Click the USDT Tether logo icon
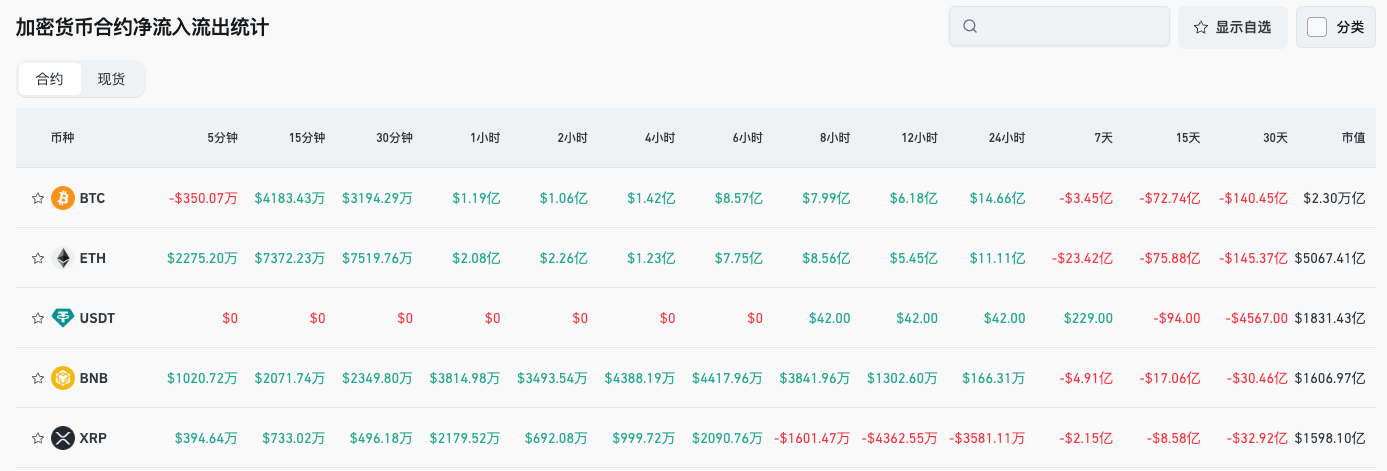This screenshot has width=1387, height=471. pos(63,318)
